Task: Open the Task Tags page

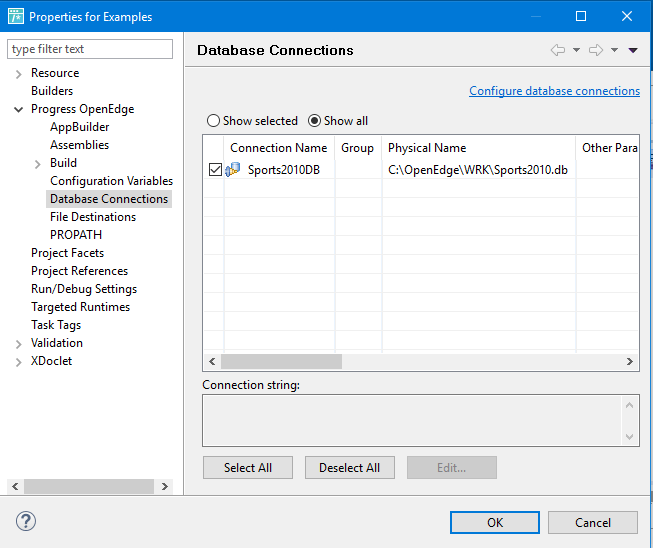Action: pyautogui.click(x=56, y=325)
